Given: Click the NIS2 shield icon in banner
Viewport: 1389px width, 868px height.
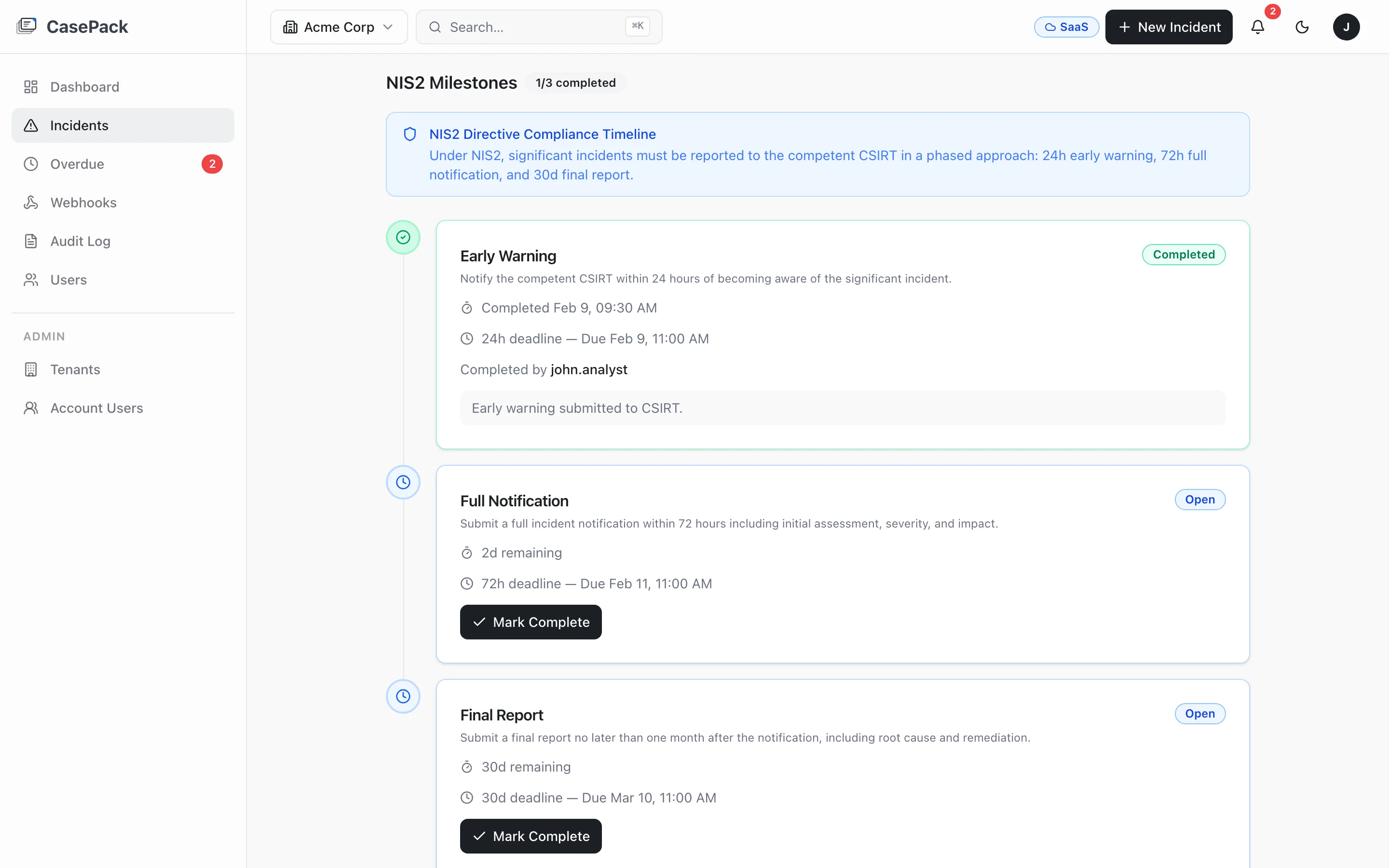Looking at the screenshot, I should click(x=410, y=135).
